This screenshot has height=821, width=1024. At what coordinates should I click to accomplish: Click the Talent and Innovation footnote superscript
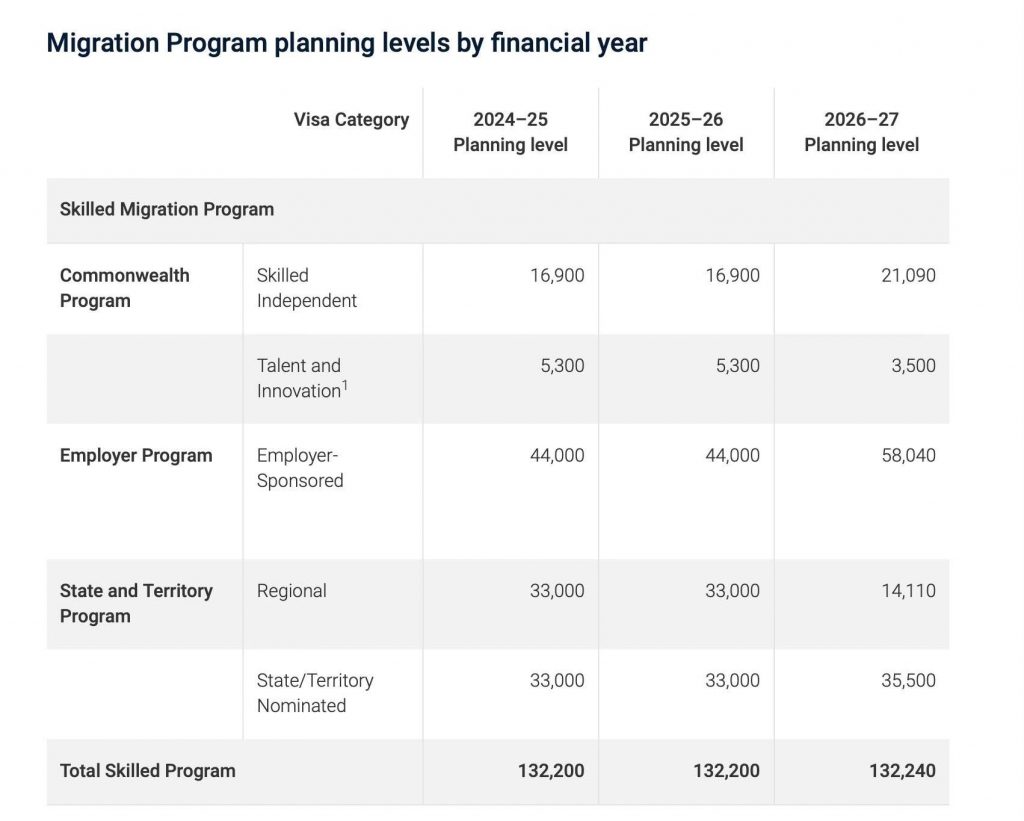pyautogui.click(x=345, y=385)
